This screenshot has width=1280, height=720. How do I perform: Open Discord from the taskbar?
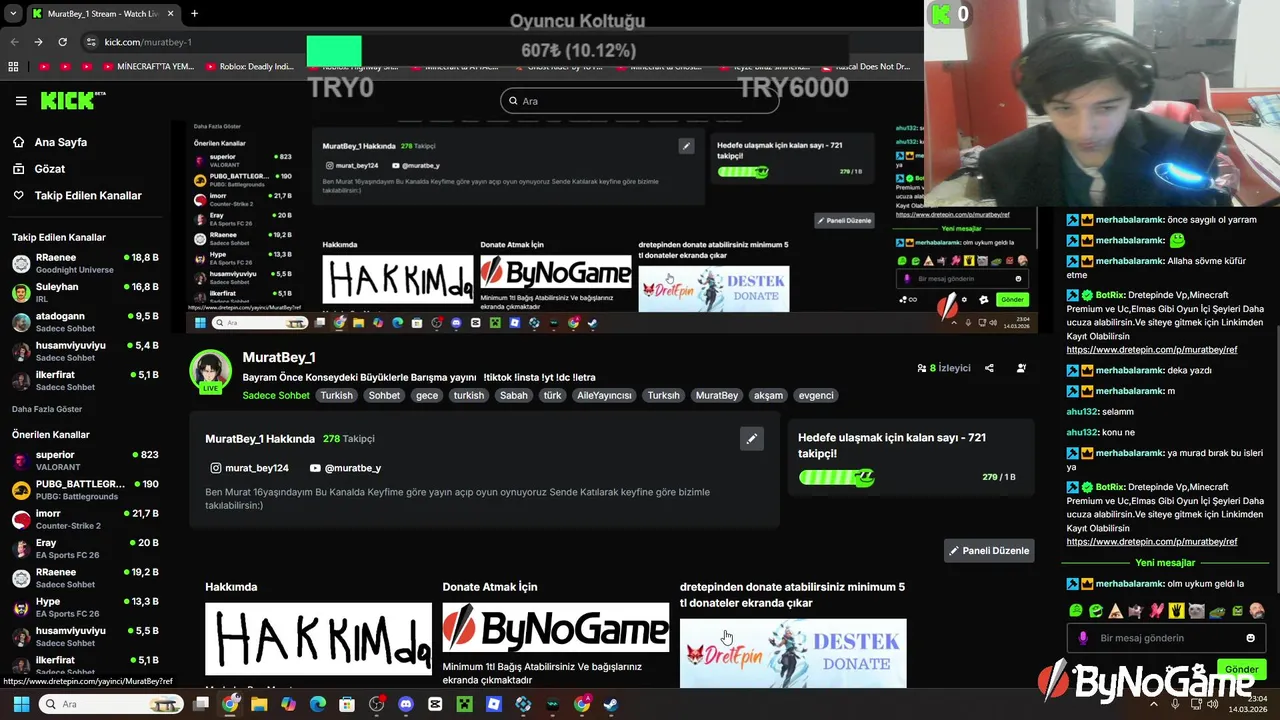click(406, 704)
